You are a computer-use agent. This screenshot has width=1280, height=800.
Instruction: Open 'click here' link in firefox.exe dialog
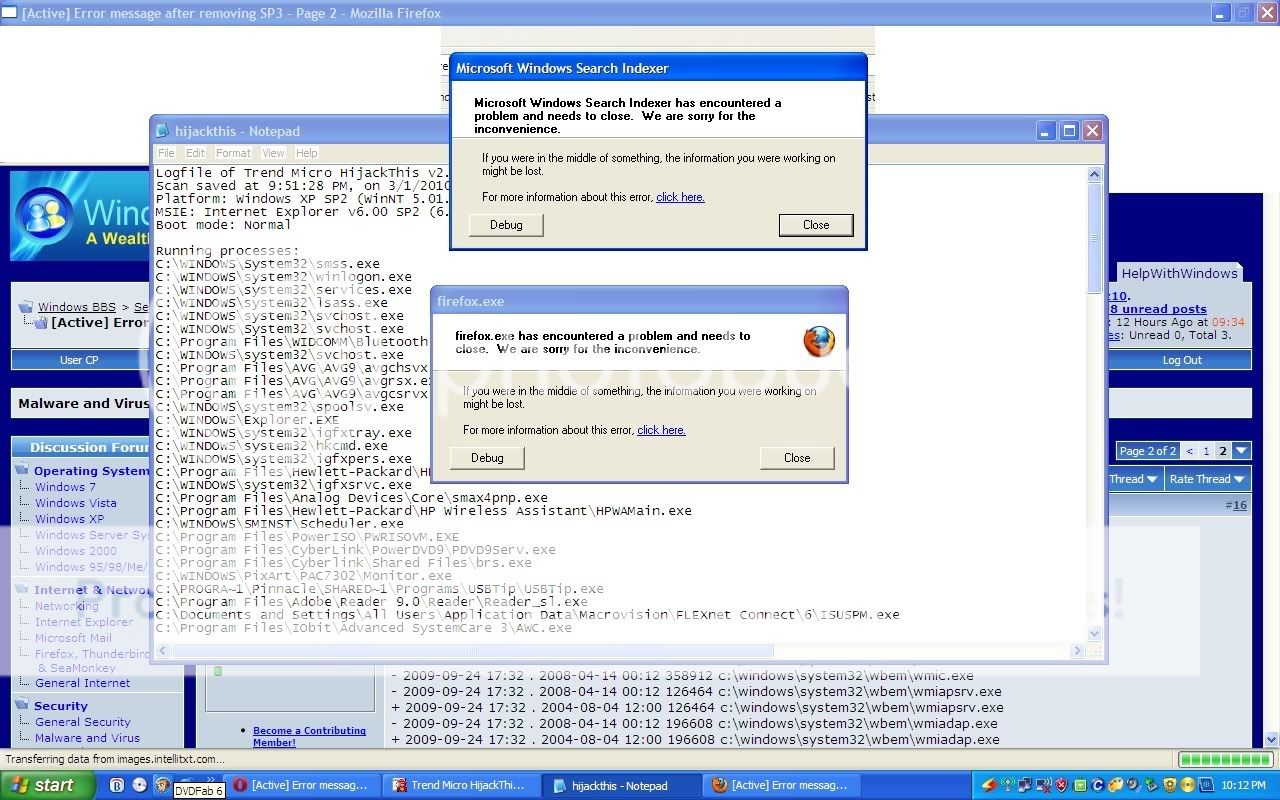tap(661, 430)
